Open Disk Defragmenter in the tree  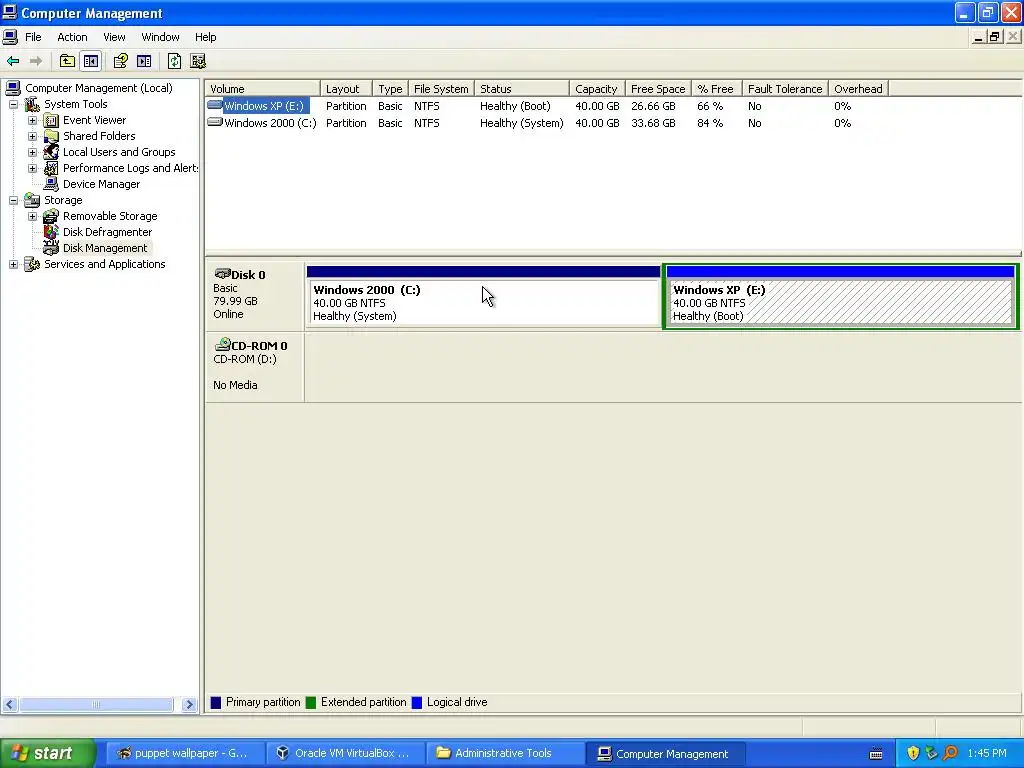(x=107, y=232)
